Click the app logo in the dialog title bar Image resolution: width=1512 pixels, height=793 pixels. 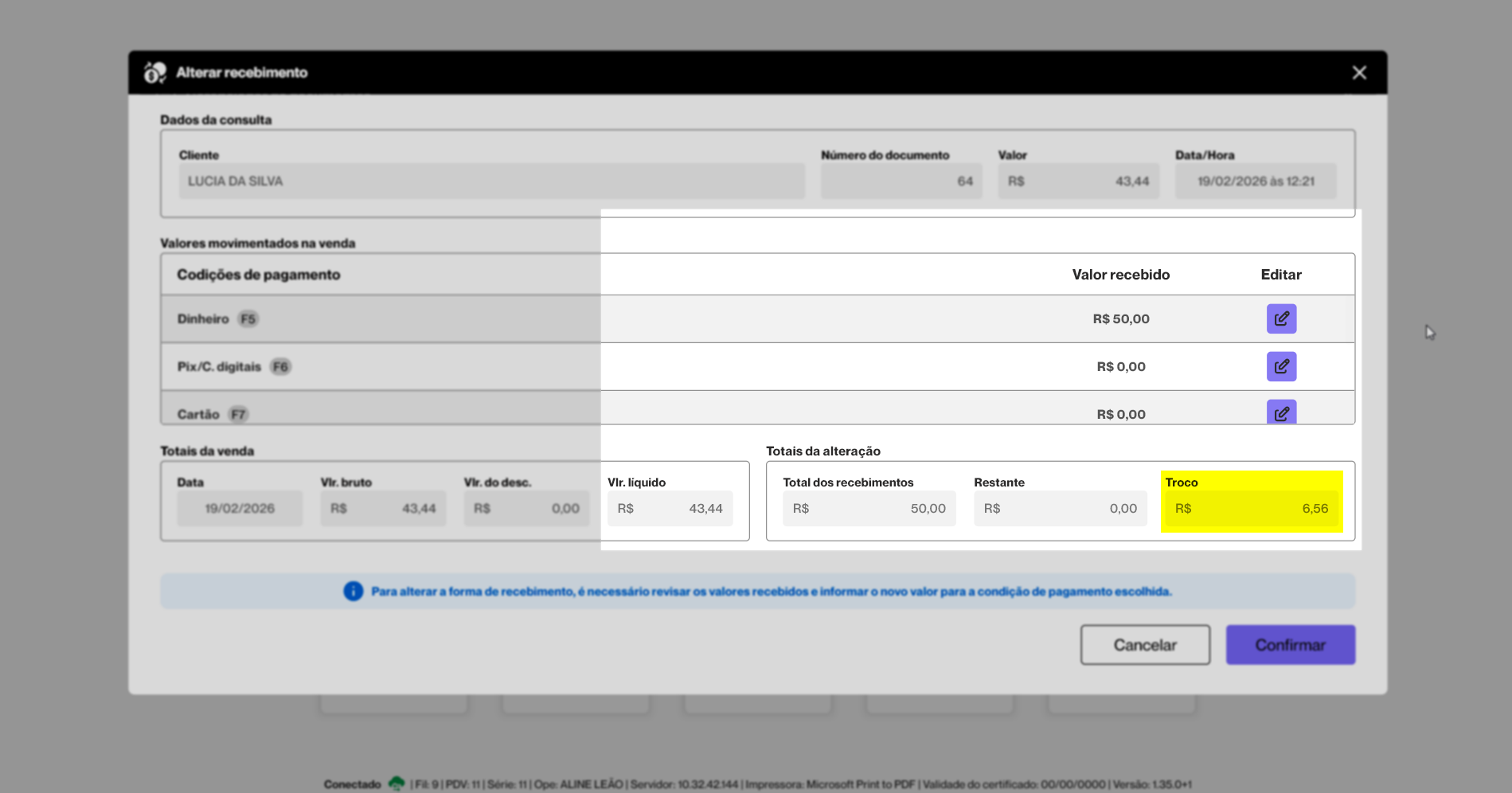point(154,72)
